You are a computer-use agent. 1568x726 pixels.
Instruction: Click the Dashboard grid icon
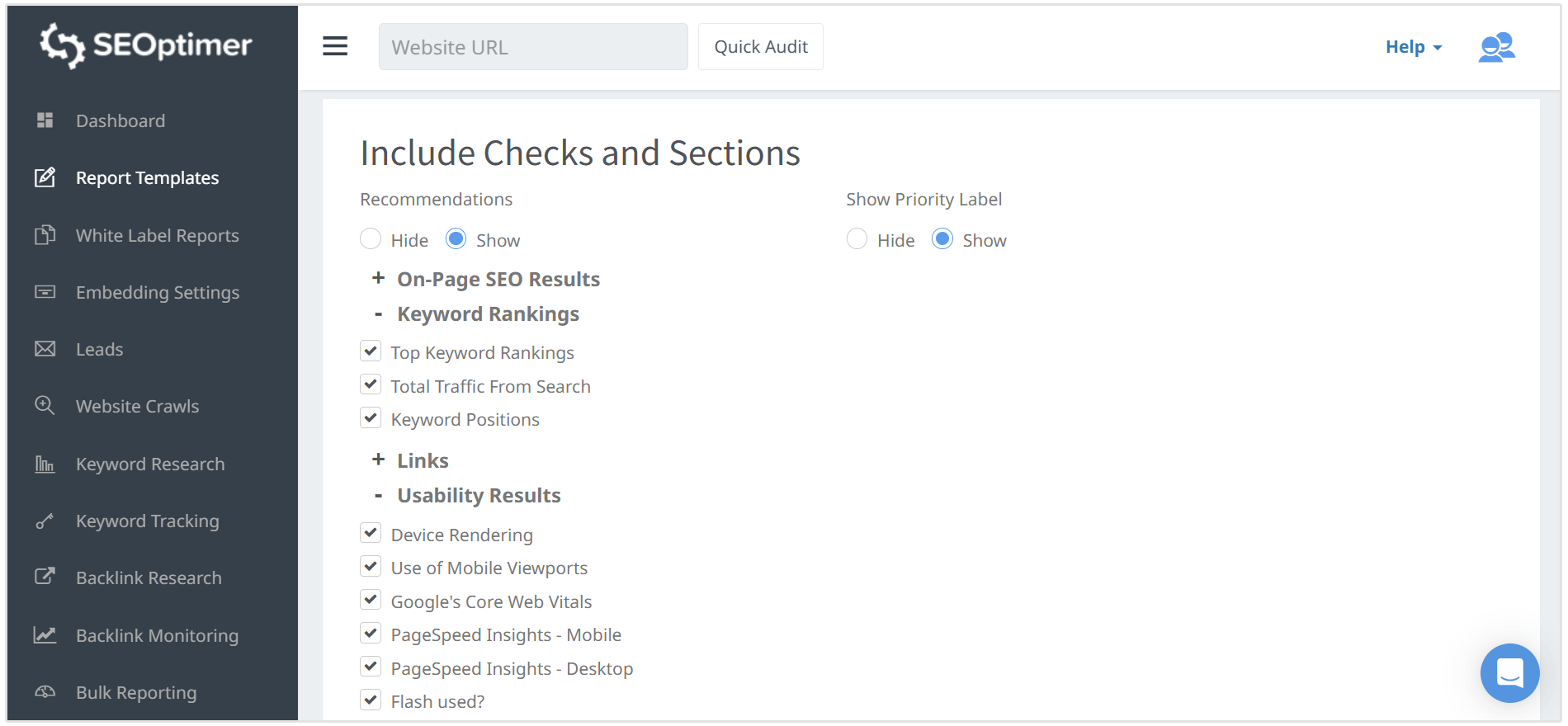(45, 120)
